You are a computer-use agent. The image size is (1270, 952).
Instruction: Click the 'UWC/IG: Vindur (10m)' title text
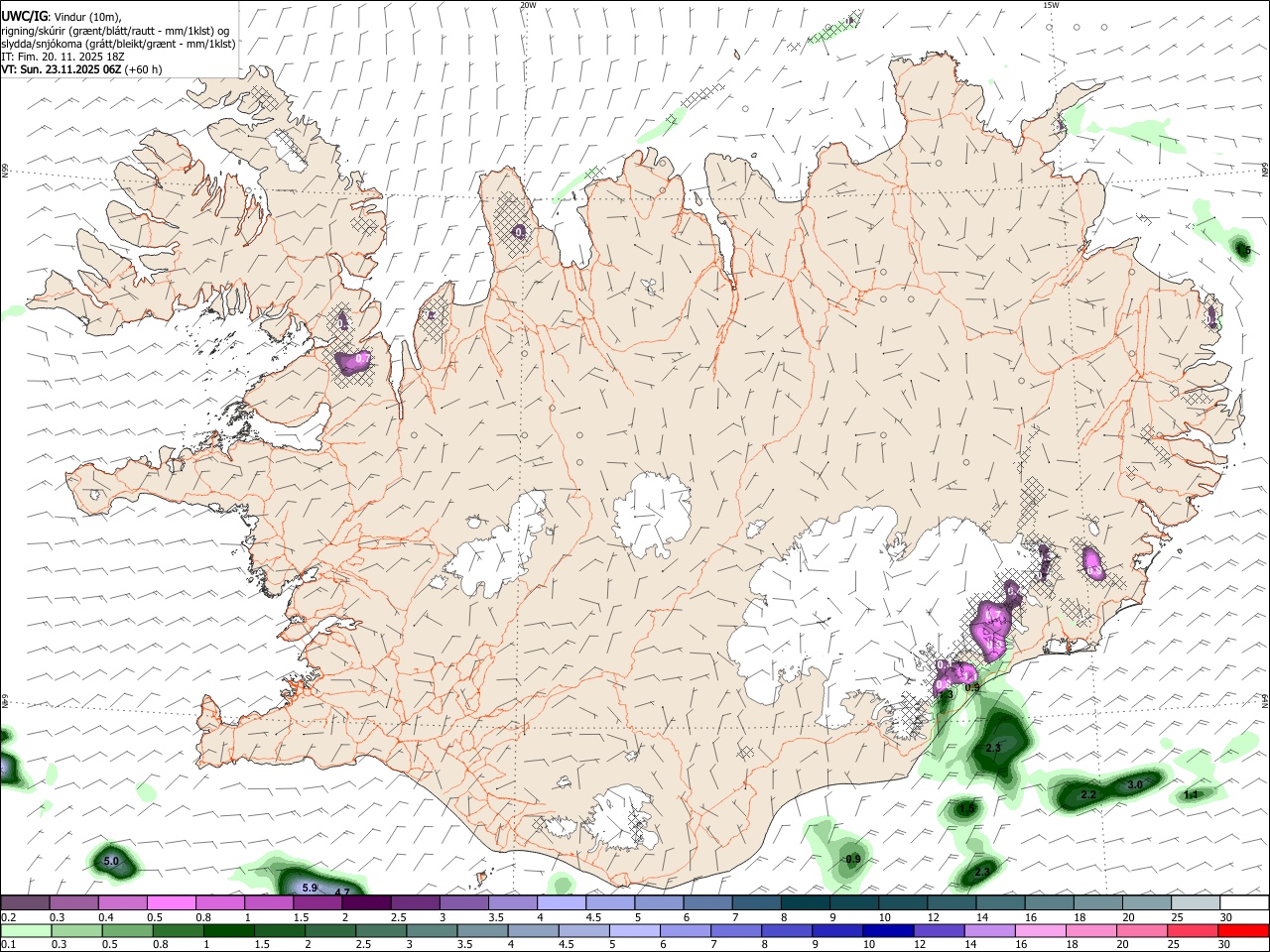click(x=61, y=16)
